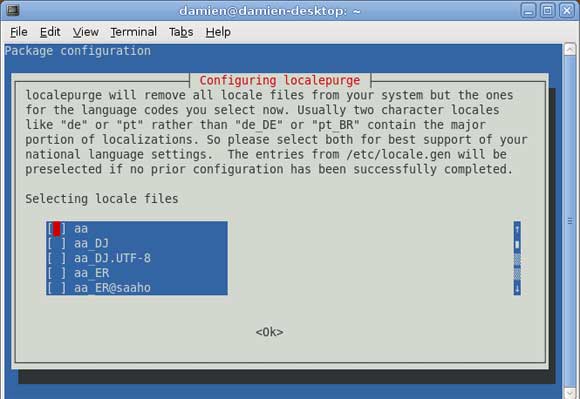Click the 'Package configuration' header text
580x399 pixels.
[78, 51]
